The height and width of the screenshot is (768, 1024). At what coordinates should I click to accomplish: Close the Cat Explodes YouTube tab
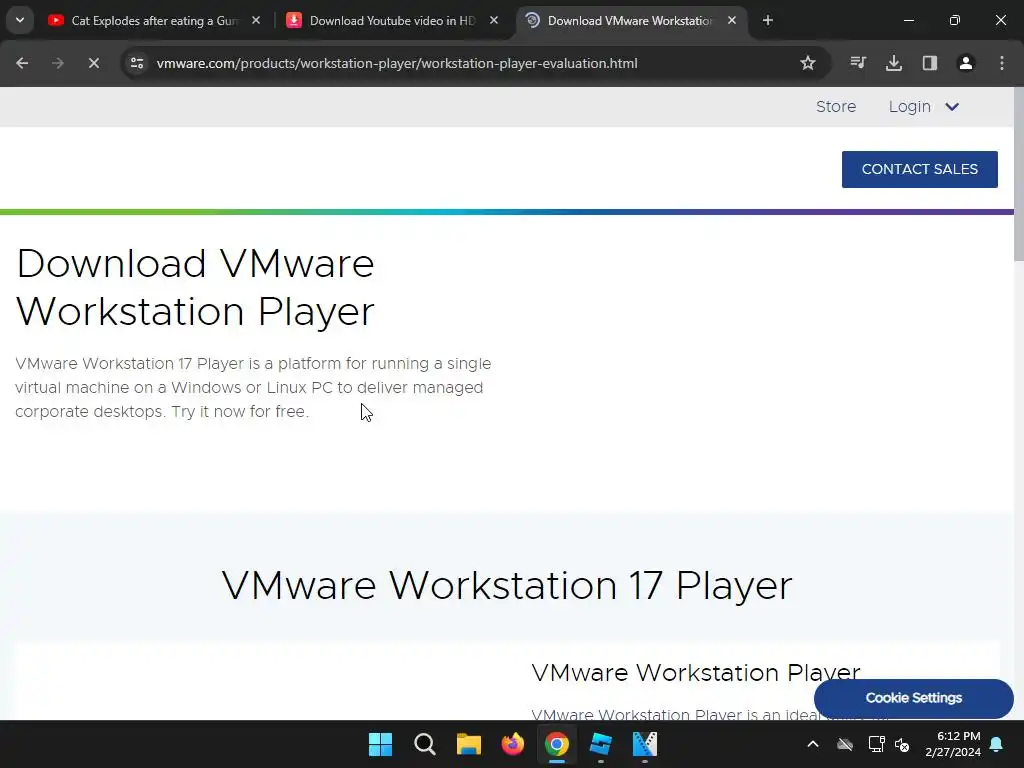[x=256, y=20]
